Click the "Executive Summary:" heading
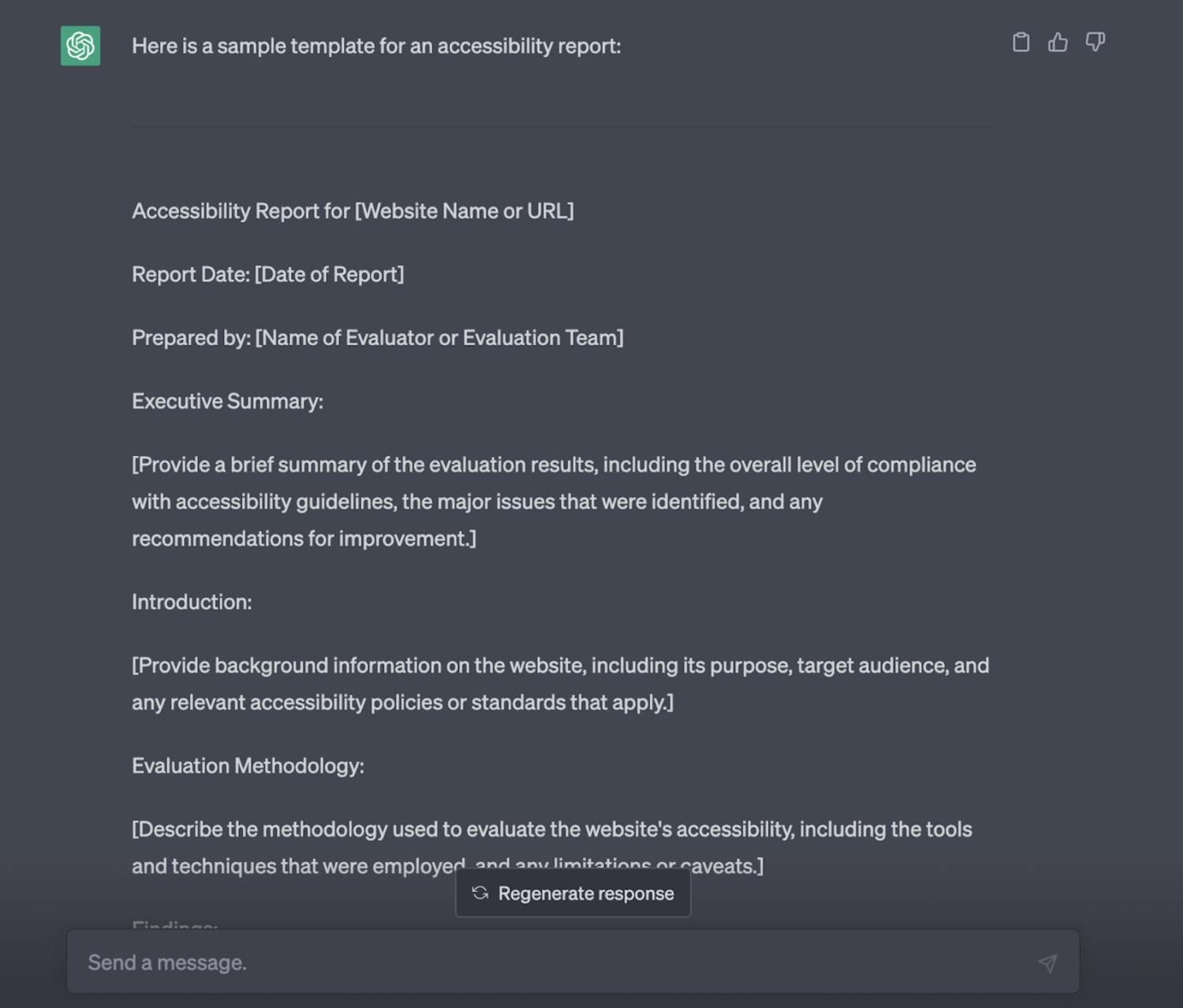 point(227,401)
